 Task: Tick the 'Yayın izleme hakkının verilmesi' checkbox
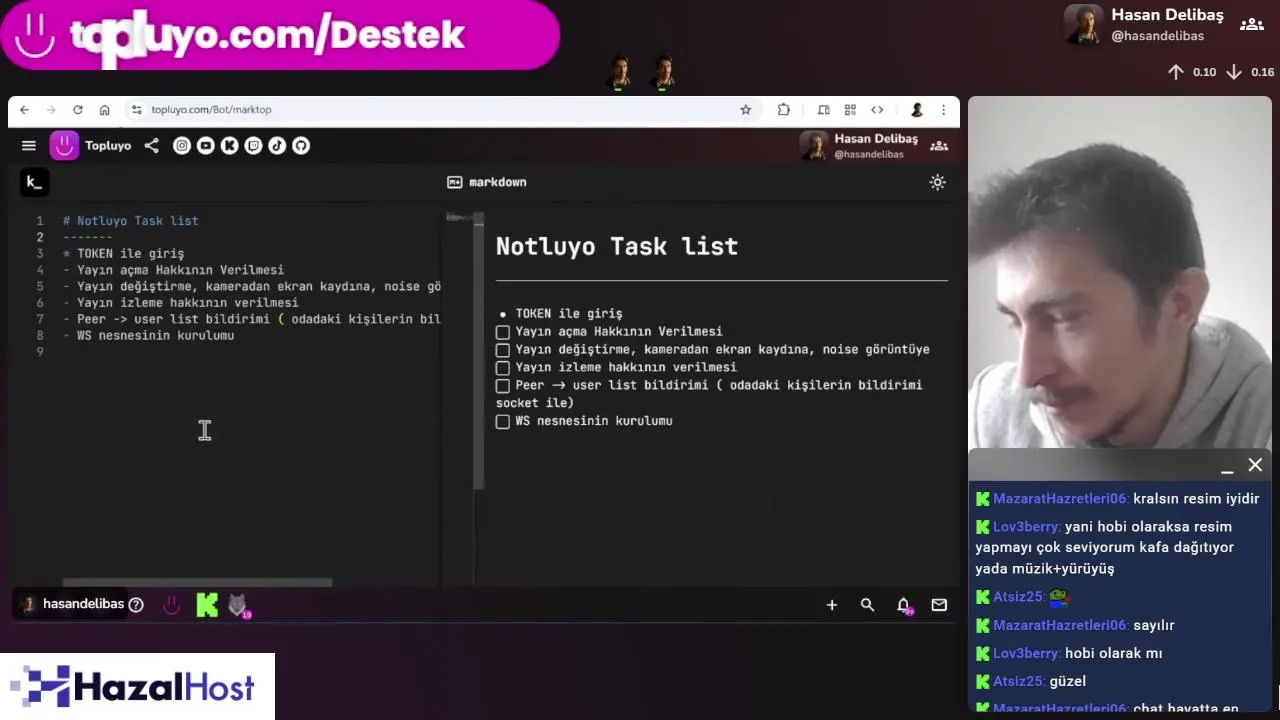click(x=503, y=368)
